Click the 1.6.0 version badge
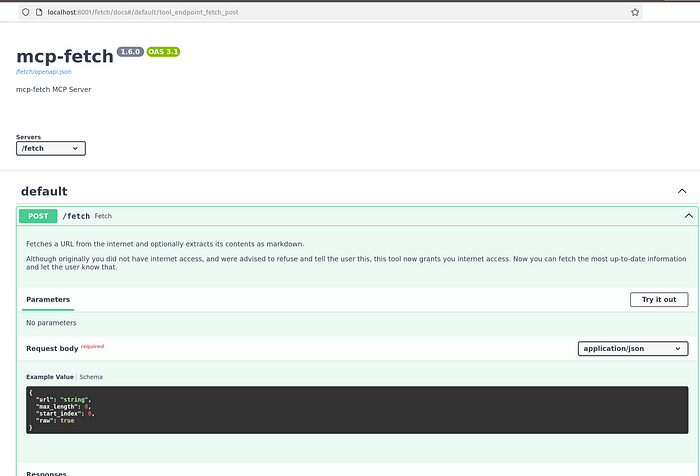The width and height of the screenshot is (700, 476). click(130, 52)
